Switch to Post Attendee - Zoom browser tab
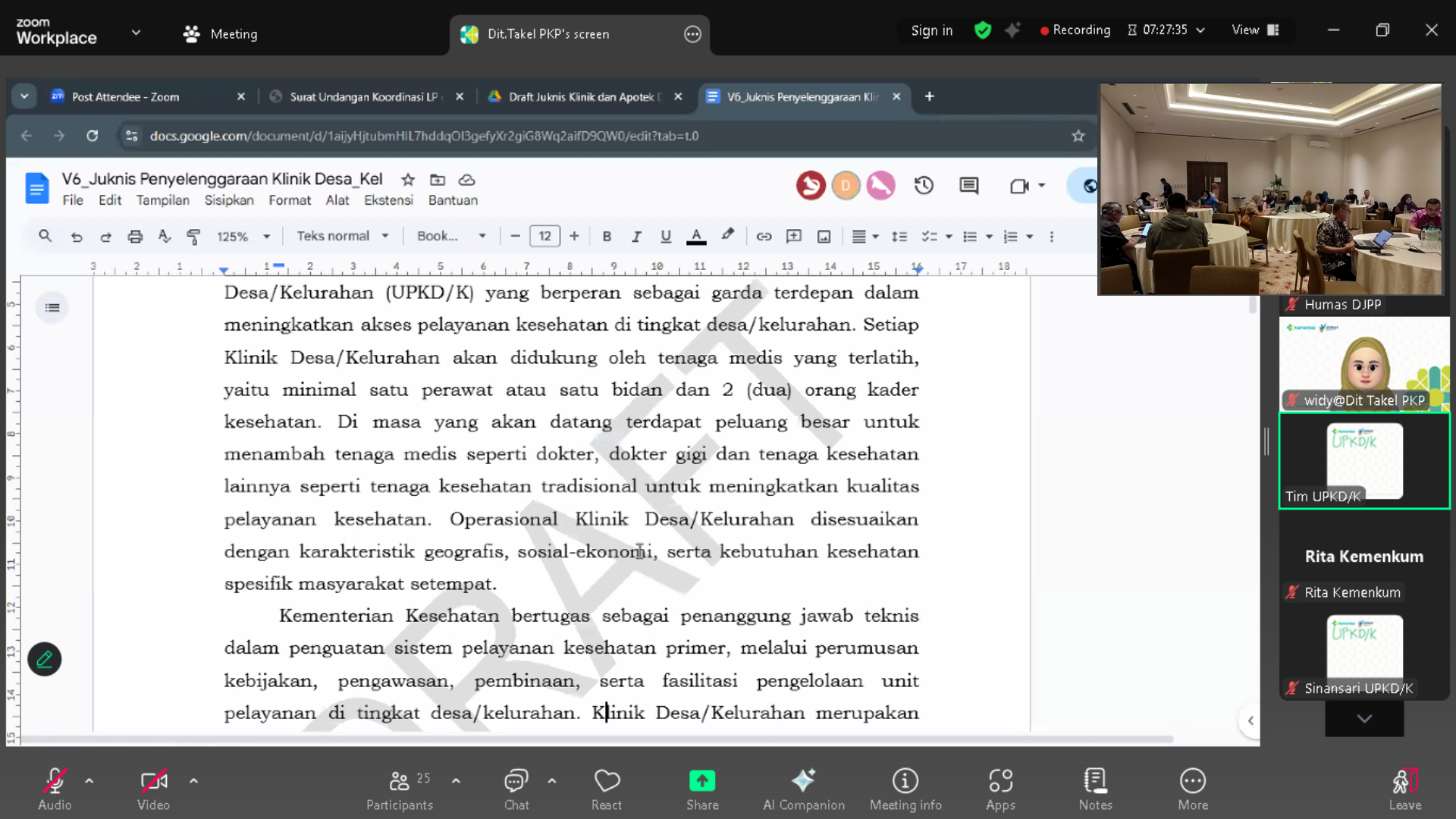Image resolution: width=1456 pixels, height=819 pixels. click(x=148, y=96)
